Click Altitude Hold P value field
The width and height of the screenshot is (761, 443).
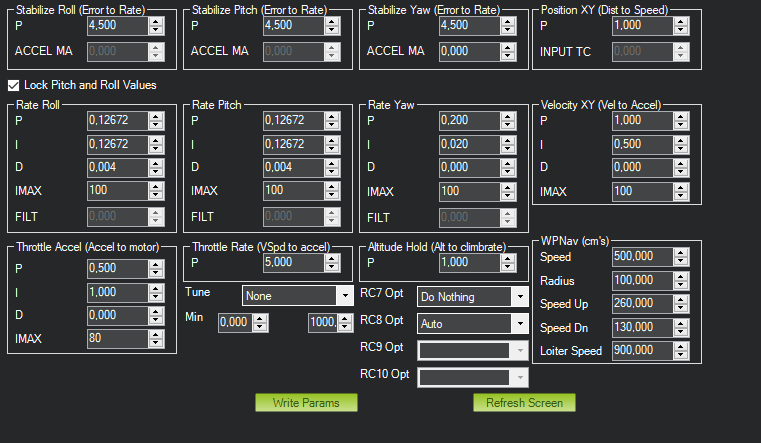coord(470,263)
